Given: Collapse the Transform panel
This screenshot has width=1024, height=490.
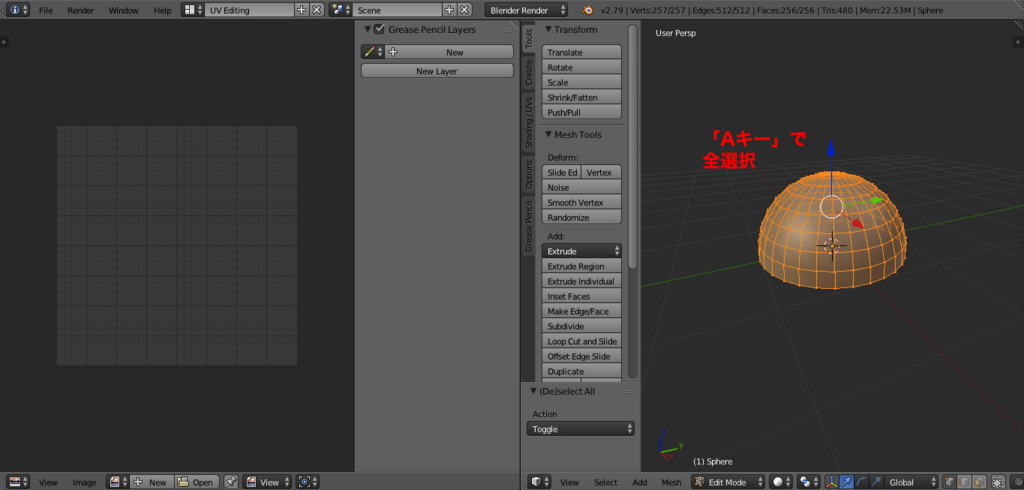Looking at the screenshot, I should (549, 29).
